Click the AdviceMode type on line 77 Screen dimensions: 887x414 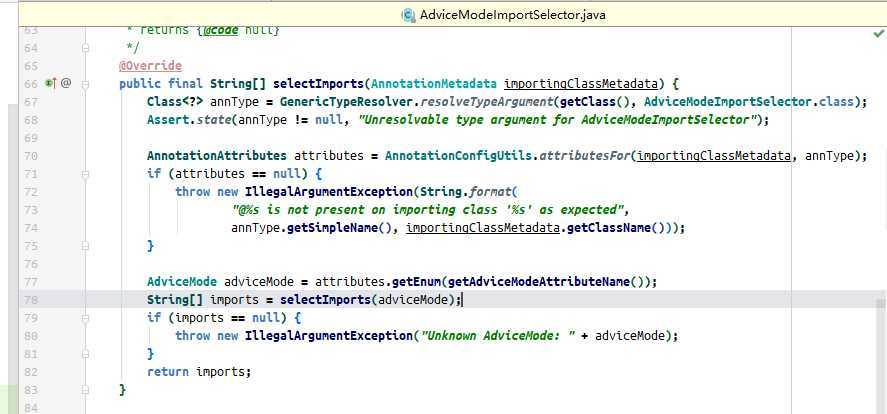click(x=182, y=282)
